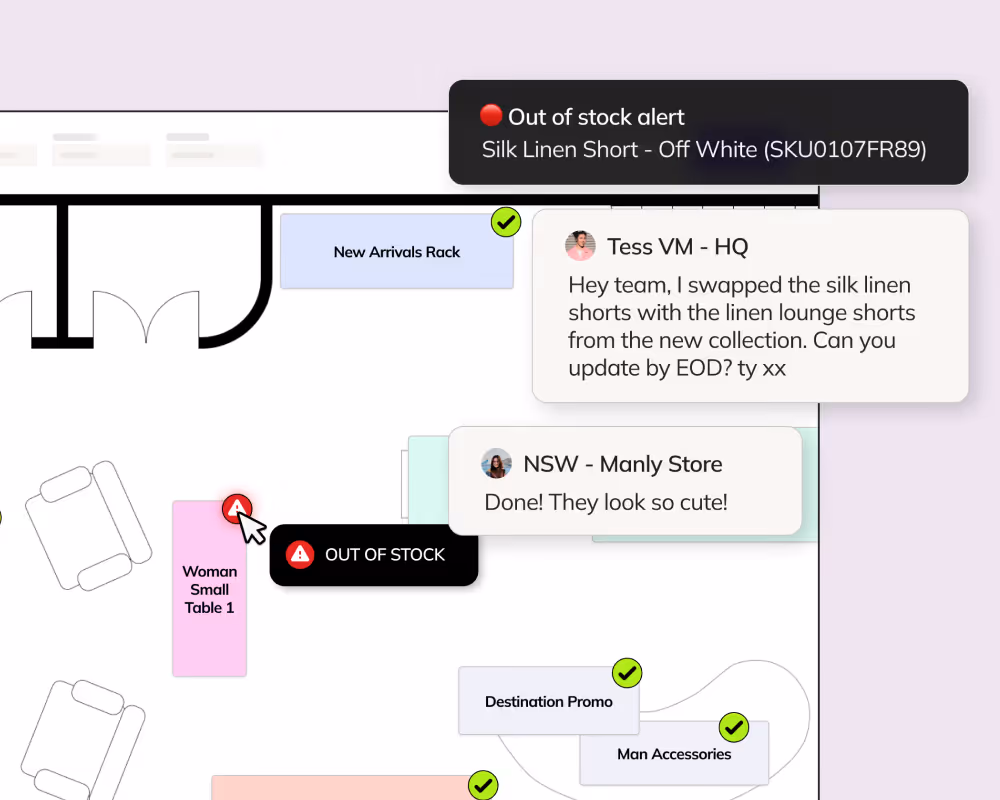This screenshot has width=1000, height=800.
Task: Select the lower armchair on the floor plan
Action: (x=83, y=740)
